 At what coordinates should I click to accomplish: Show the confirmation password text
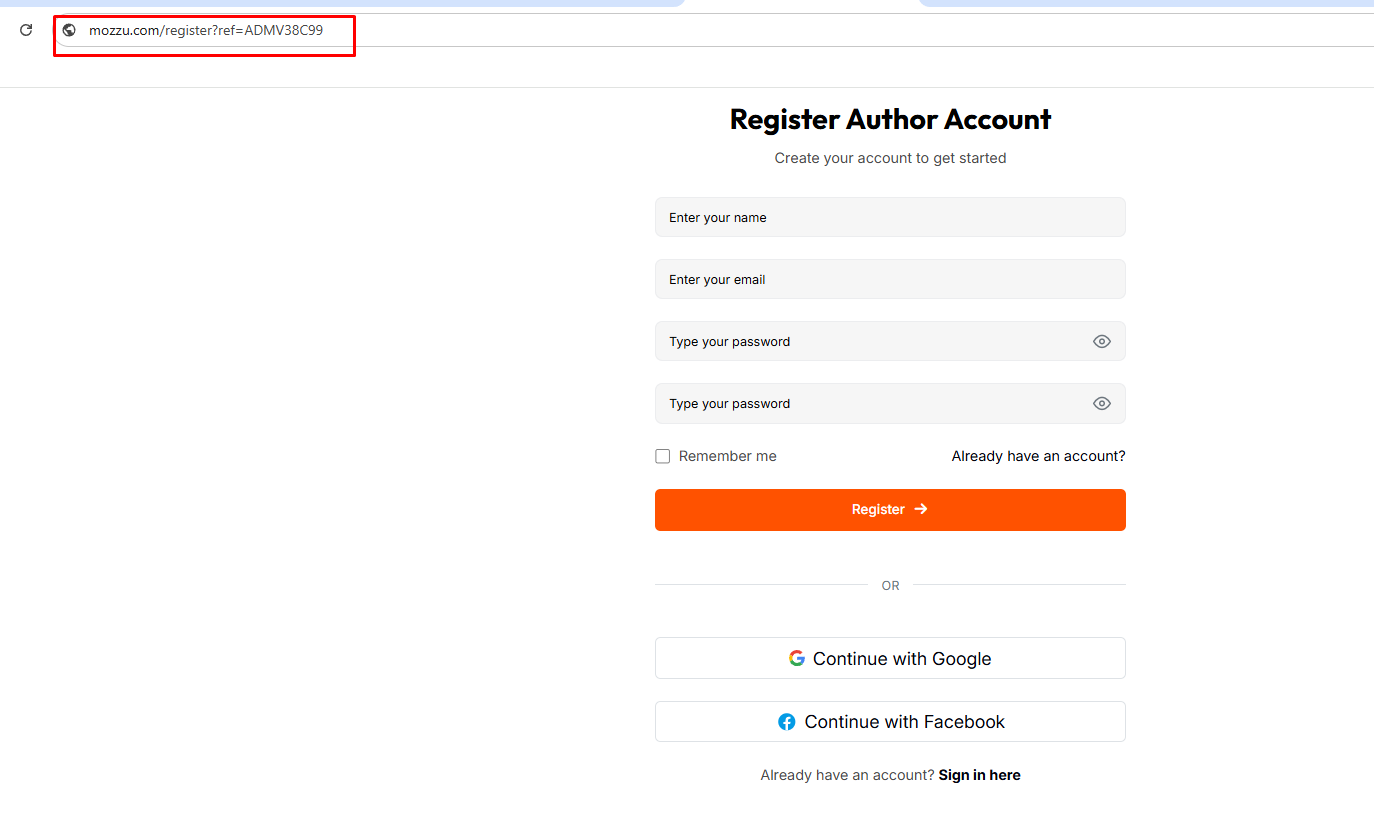point(1101,403)
